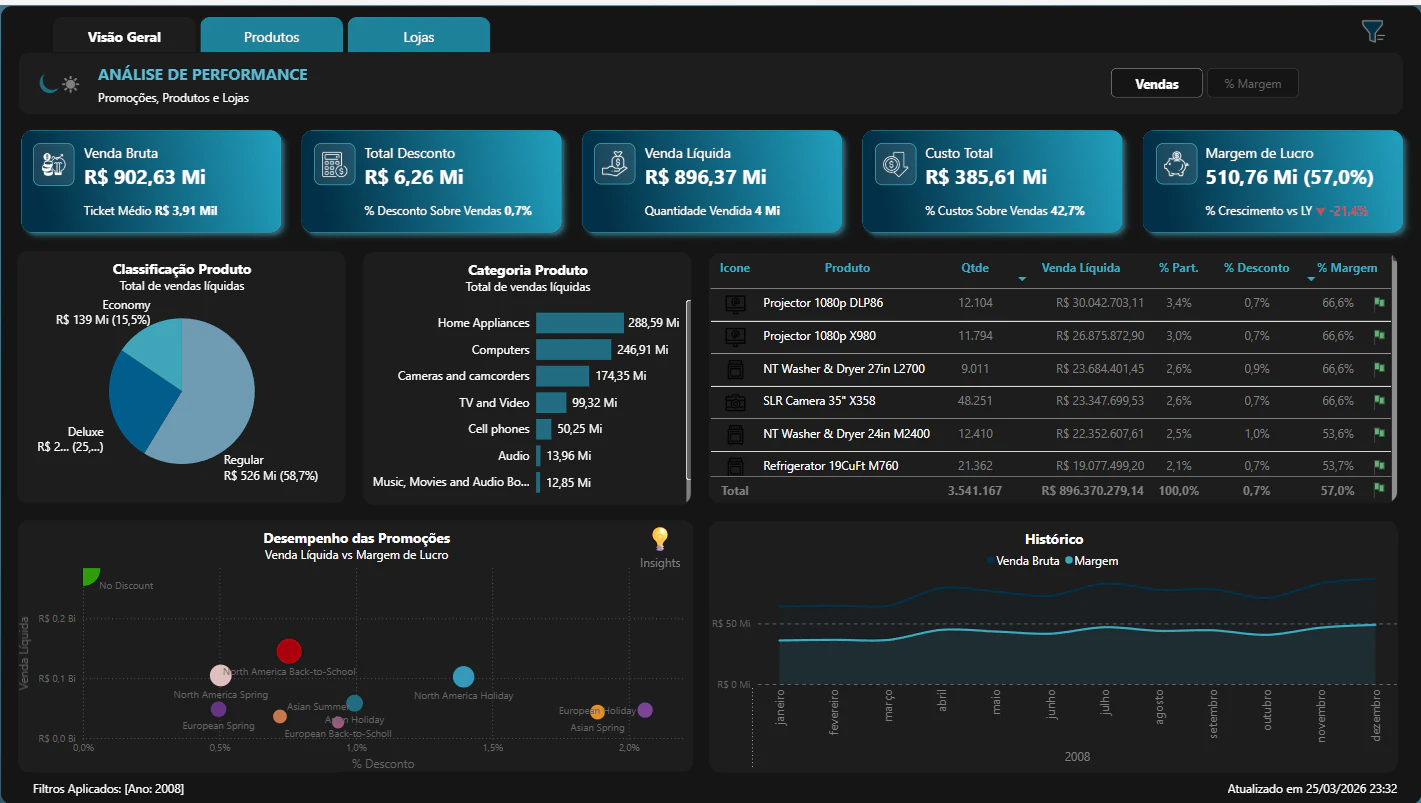Click the green flag for Projector 1080p X980

[1378, 335]
